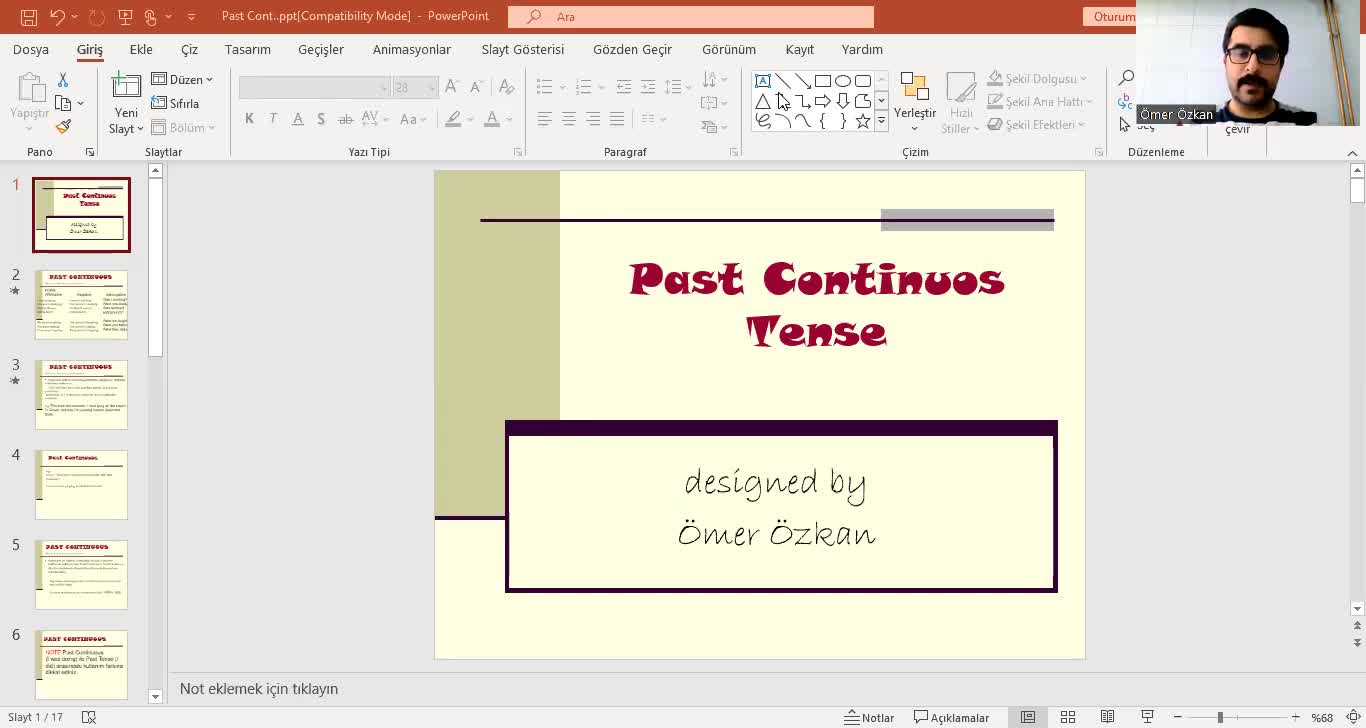Toggle underline A formatting
The width and height of the screenshot is (1366, 728).
point(297,119)
